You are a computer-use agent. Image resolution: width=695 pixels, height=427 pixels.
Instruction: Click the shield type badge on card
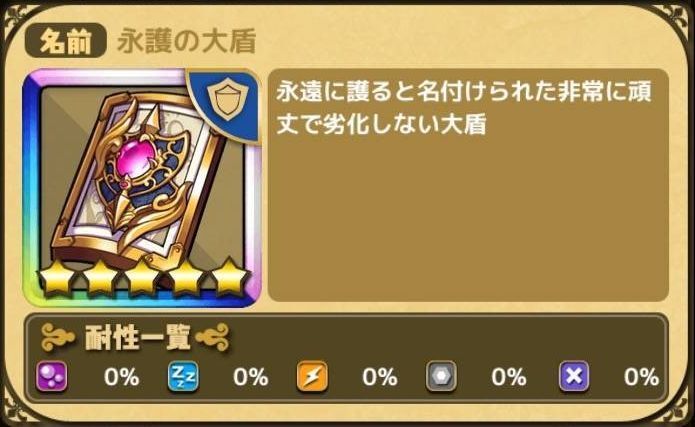pyautogui.click(x=226, y=101)
